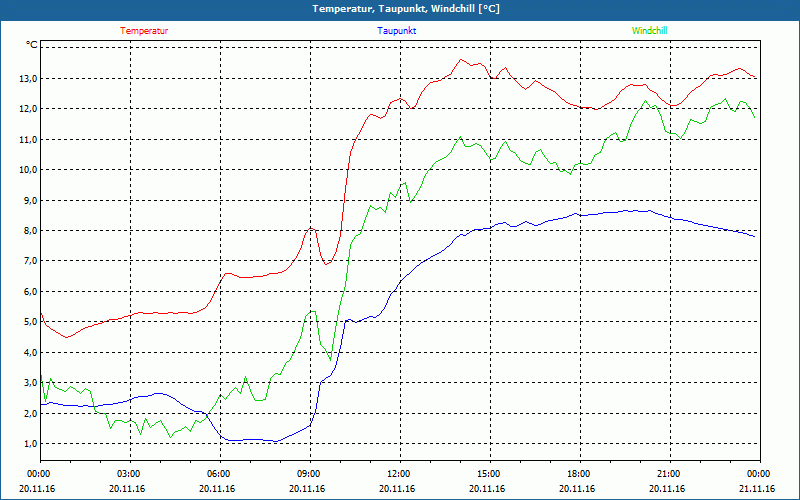This screenshot has width=800, height=500.
Task: Click the 6,0 y-axis value
Action: tap(31, 292)
